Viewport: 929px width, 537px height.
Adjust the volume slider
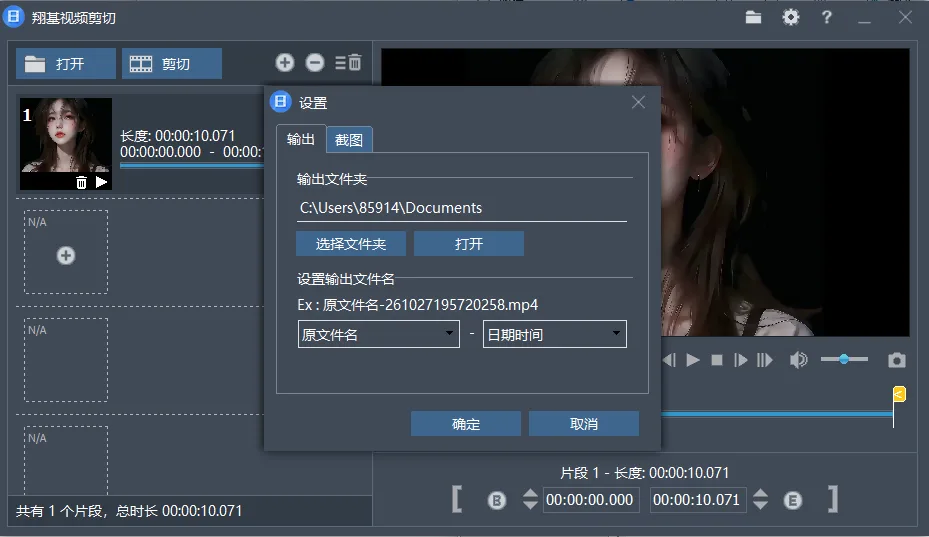point(844,359)
